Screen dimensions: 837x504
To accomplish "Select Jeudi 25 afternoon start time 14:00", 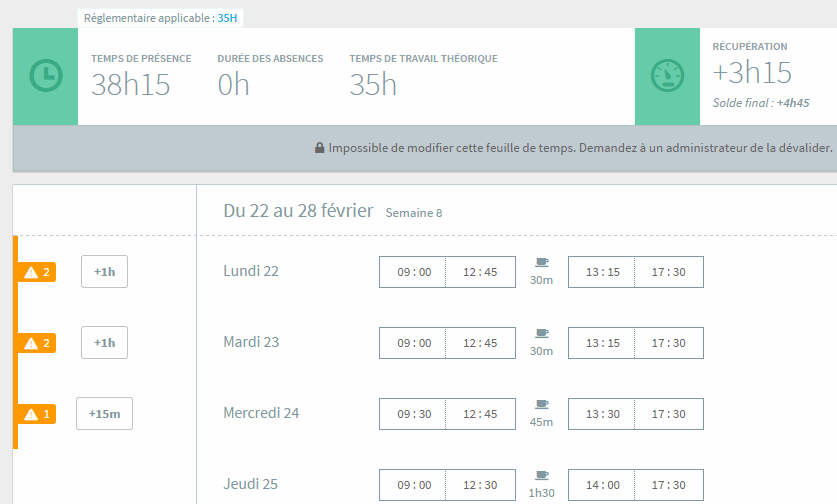I will click(602, 485).
